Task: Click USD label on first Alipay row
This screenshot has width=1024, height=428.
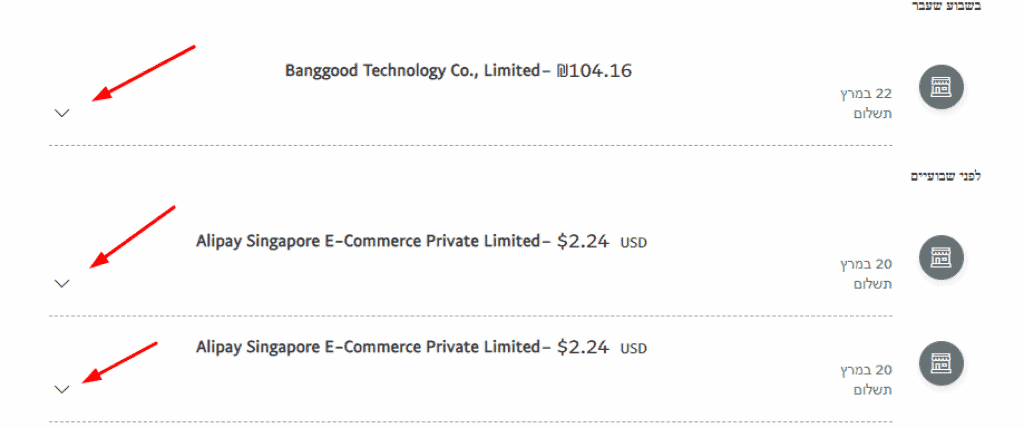Action: pyautogui.click(x=634, y=243)
